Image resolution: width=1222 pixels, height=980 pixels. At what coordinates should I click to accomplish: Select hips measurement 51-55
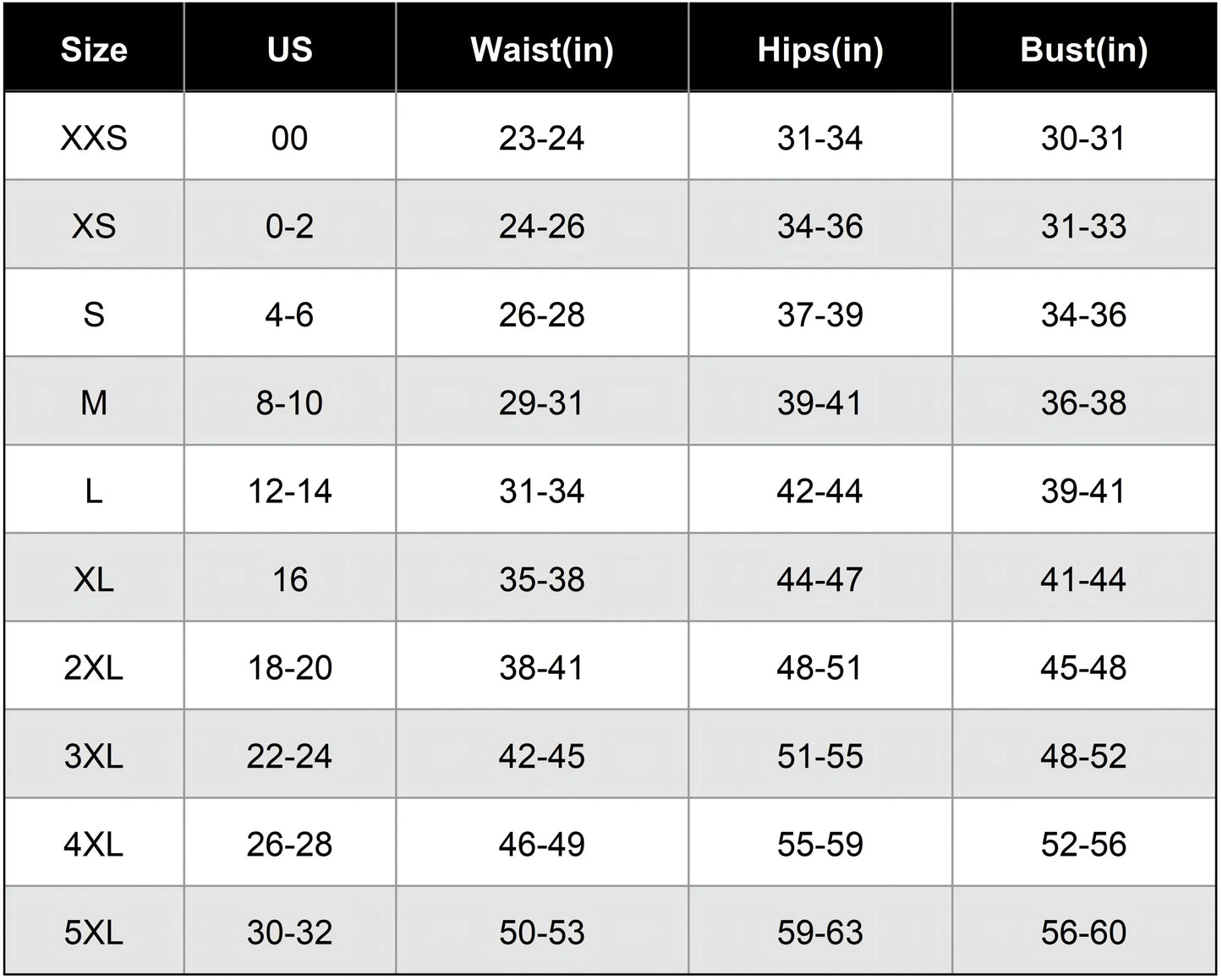coord(820,755)
